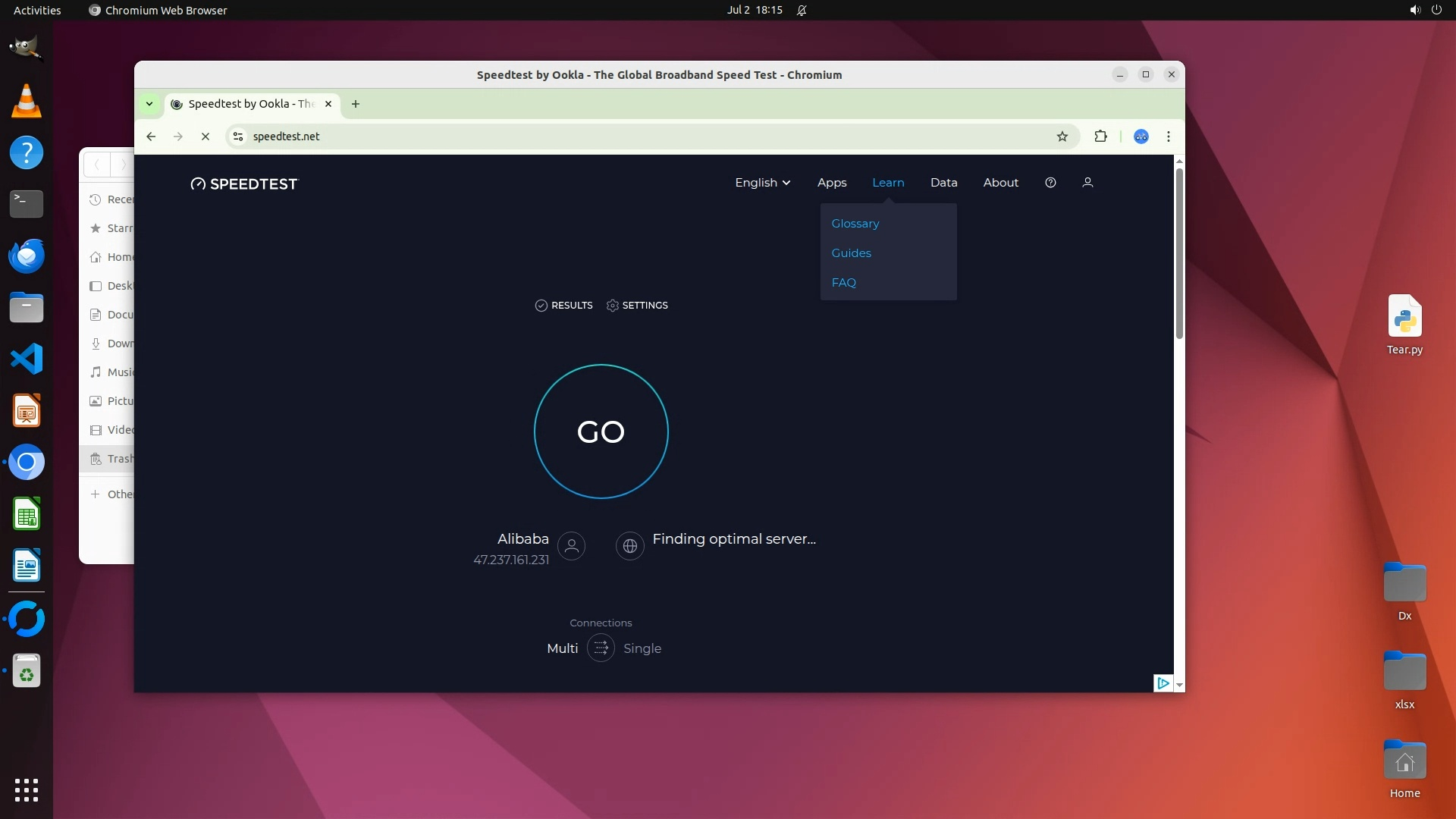Bookmark page with the star icon

(1062, 136)
